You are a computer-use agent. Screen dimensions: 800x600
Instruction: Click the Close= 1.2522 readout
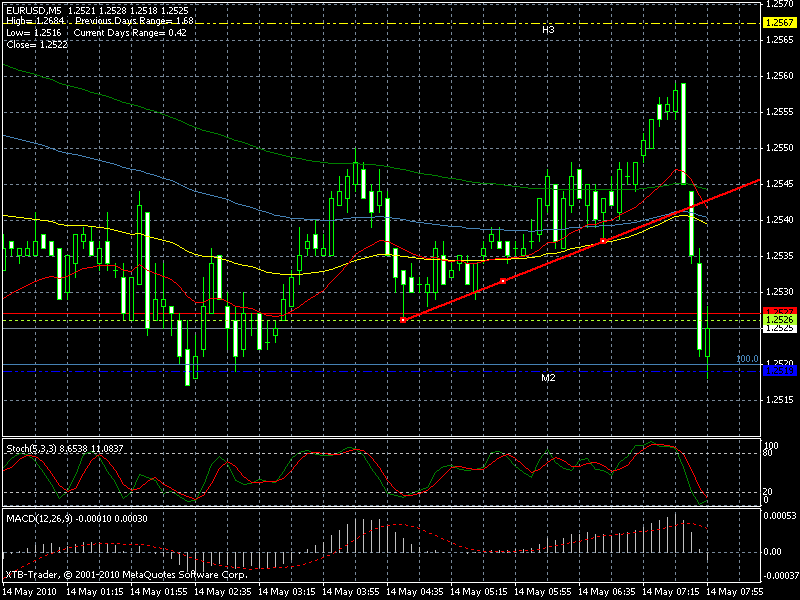[x=37, y=44]
